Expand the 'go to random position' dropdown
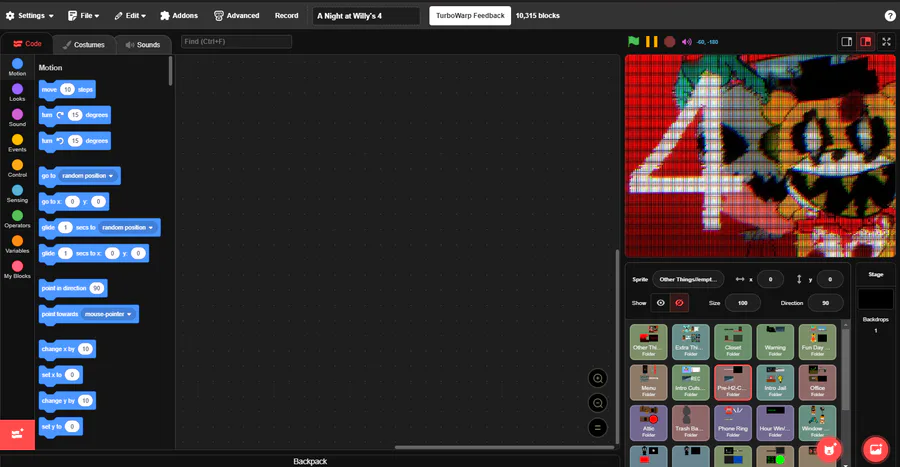Image resolution: width=900 pixels, height=467 pixels. (88, 176)
